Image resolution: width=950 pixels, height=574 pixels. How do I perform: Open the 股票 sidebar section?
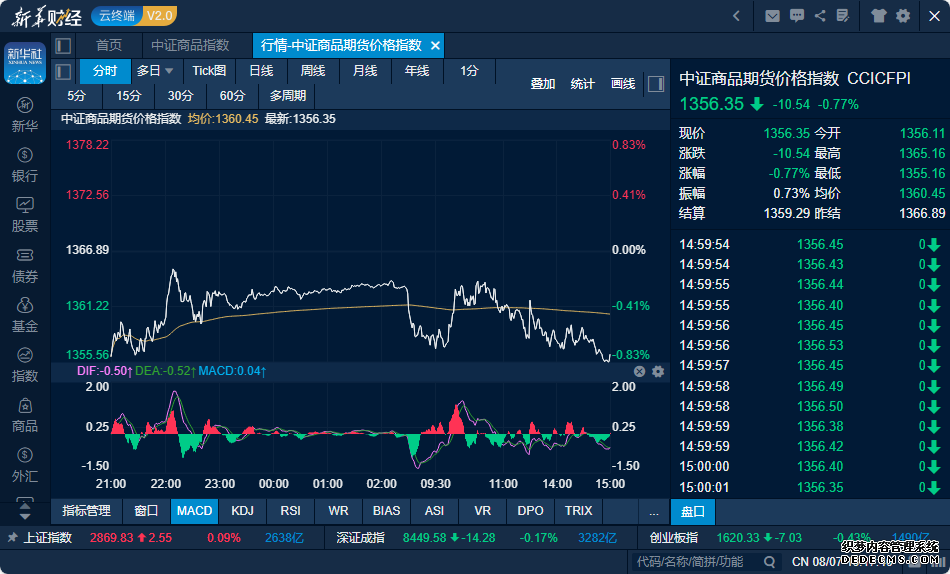click(25, 215)
